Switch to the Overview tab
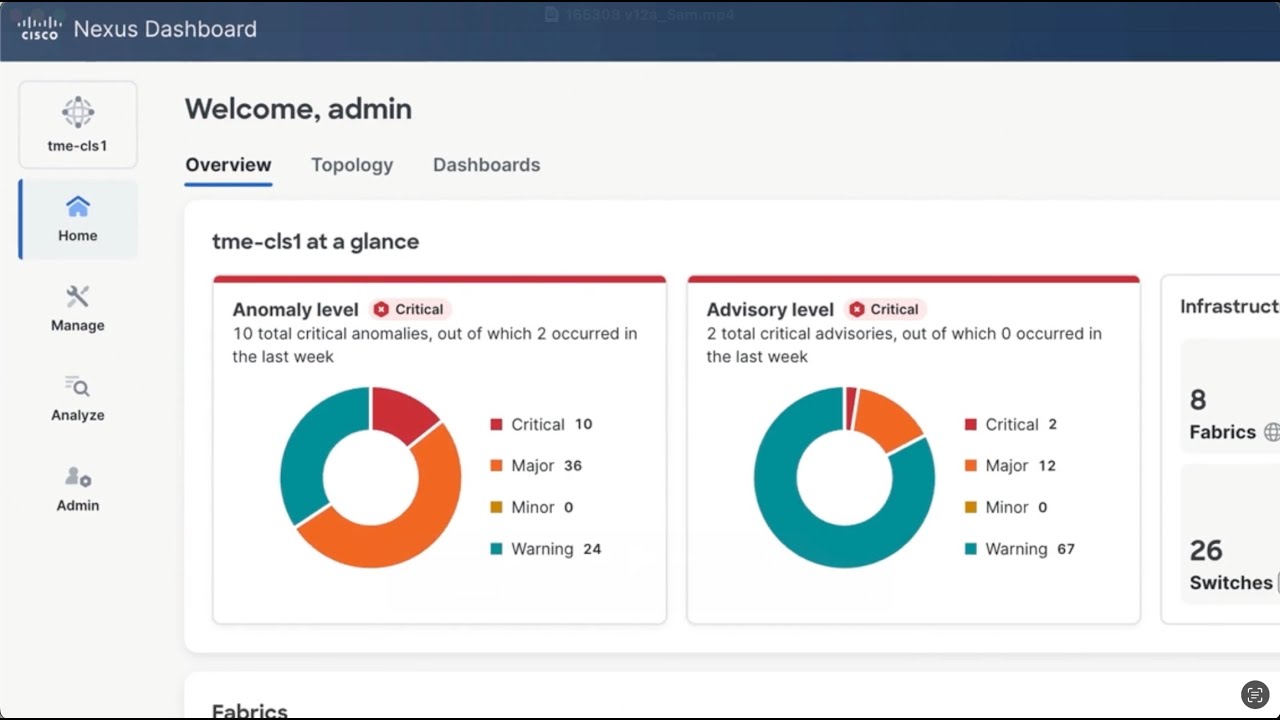Image resolution: width=1280 pixels, height=720 pixels. pyautogui.click(x=228, y=165)
